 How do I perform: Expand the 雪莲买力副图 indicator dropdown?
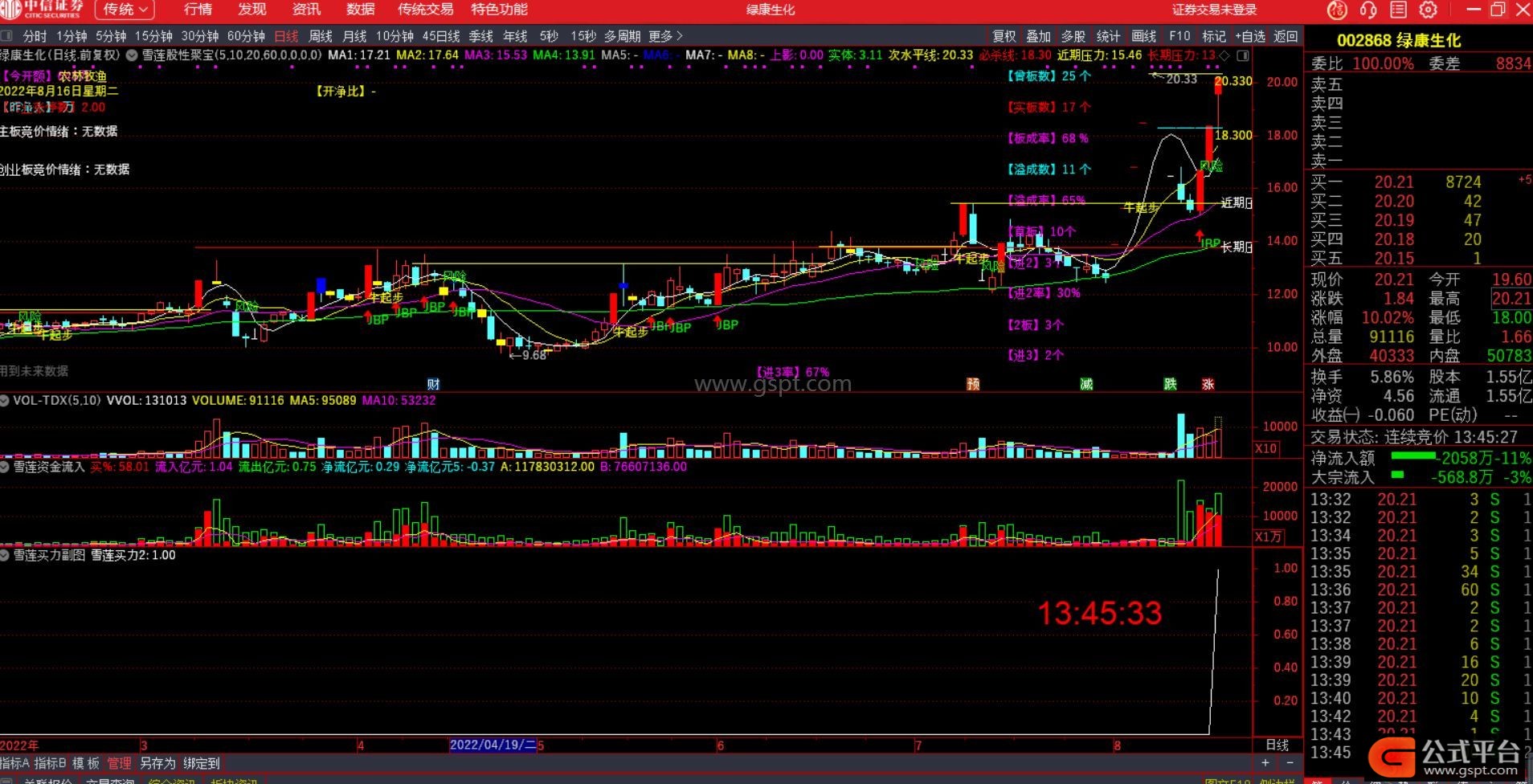coord(5,554)
